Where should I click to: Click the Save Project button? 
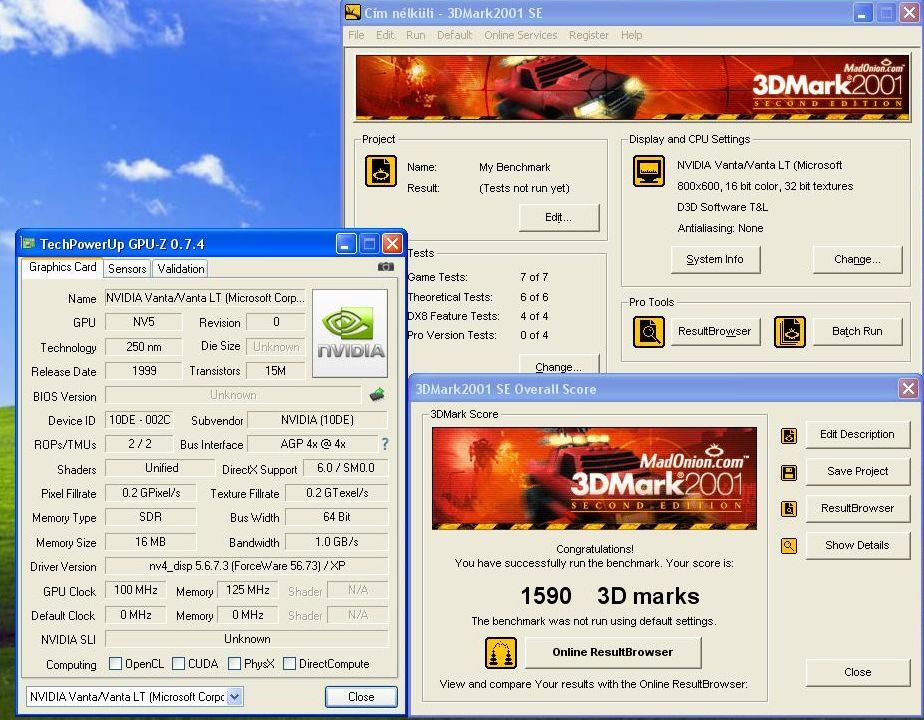point(857,471)
